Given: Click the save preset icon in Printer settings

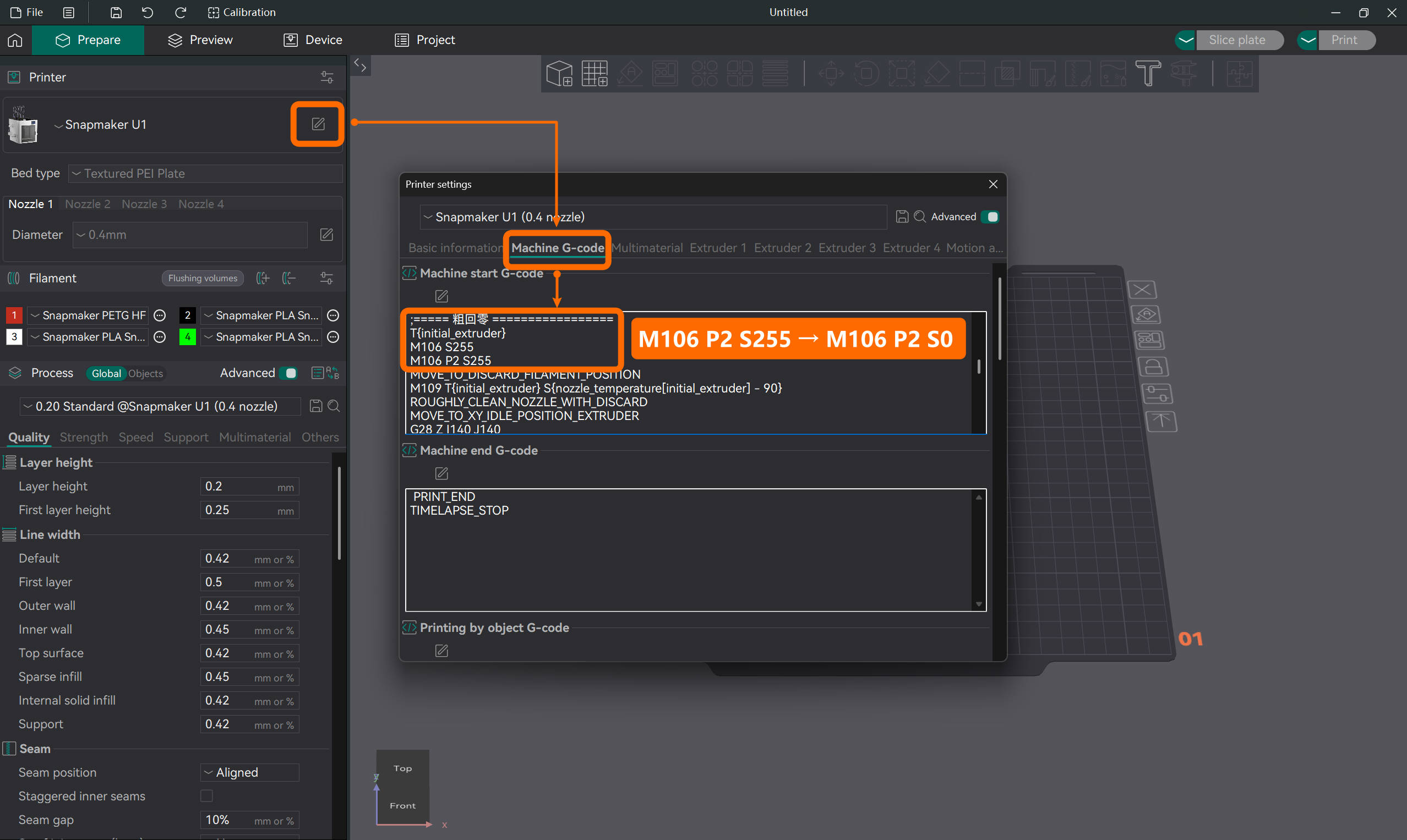Looking at the screenshot, I should pyautogui.click(x=902, y=217).
